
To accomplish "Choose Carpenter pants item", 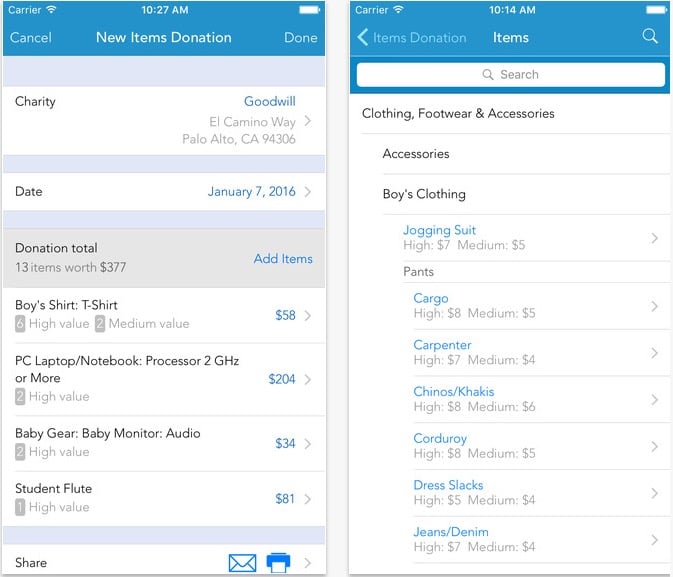I will [x=442, y=345].
